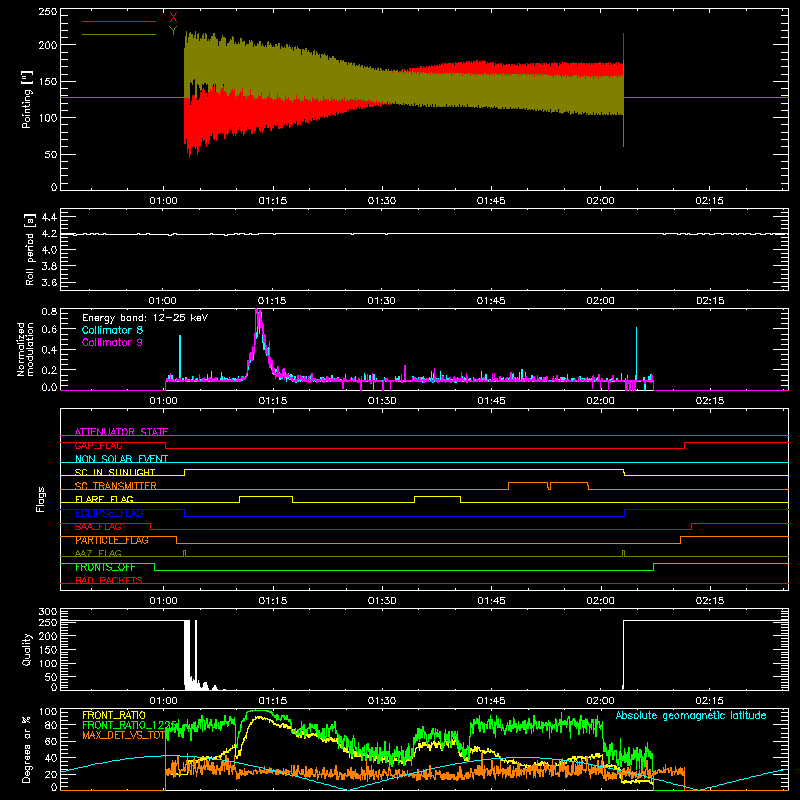Click the 0.8 tick on the modulation axis

(49, 311)
